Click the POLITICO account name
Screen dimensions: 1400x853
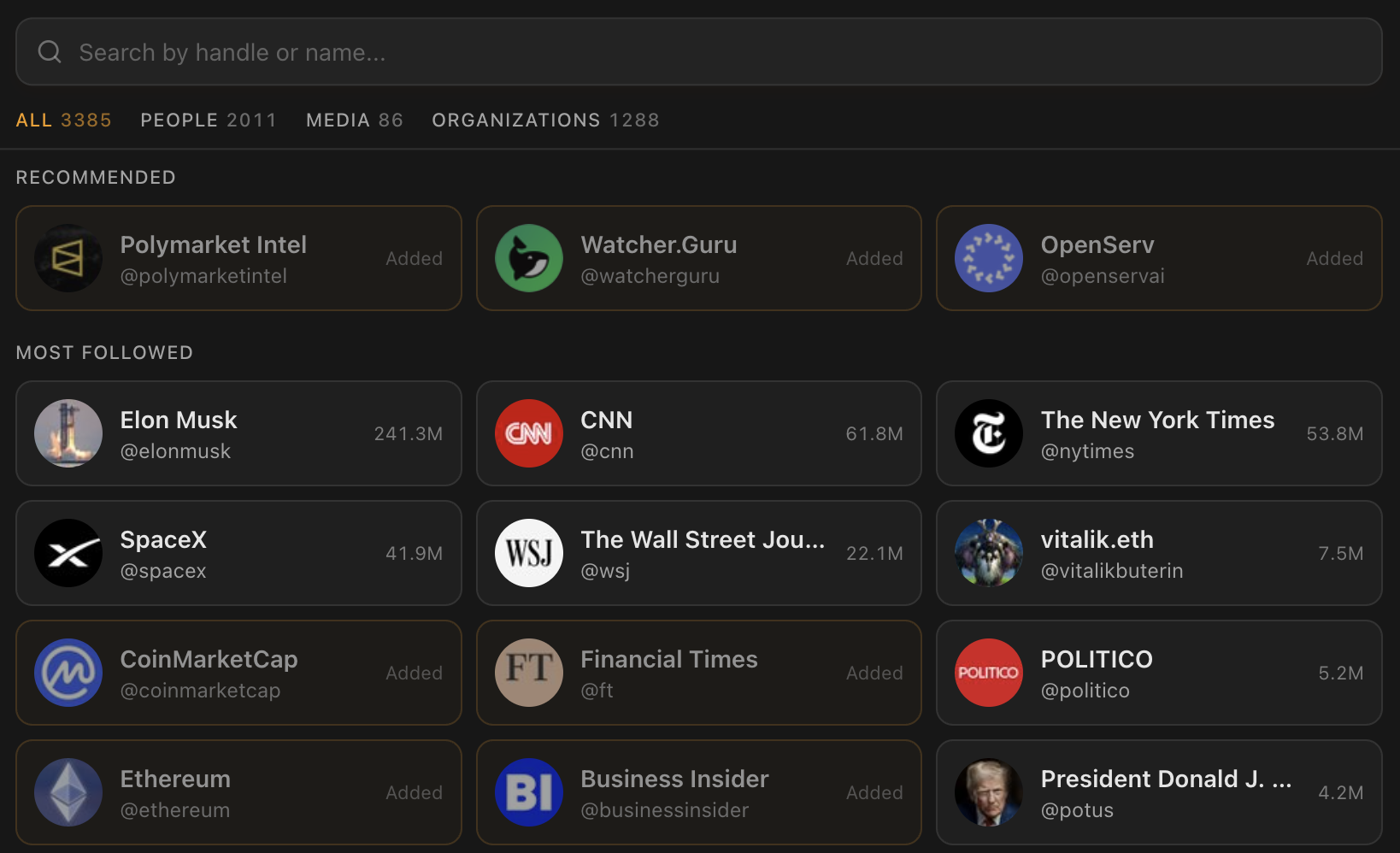tap(1097, 659)
